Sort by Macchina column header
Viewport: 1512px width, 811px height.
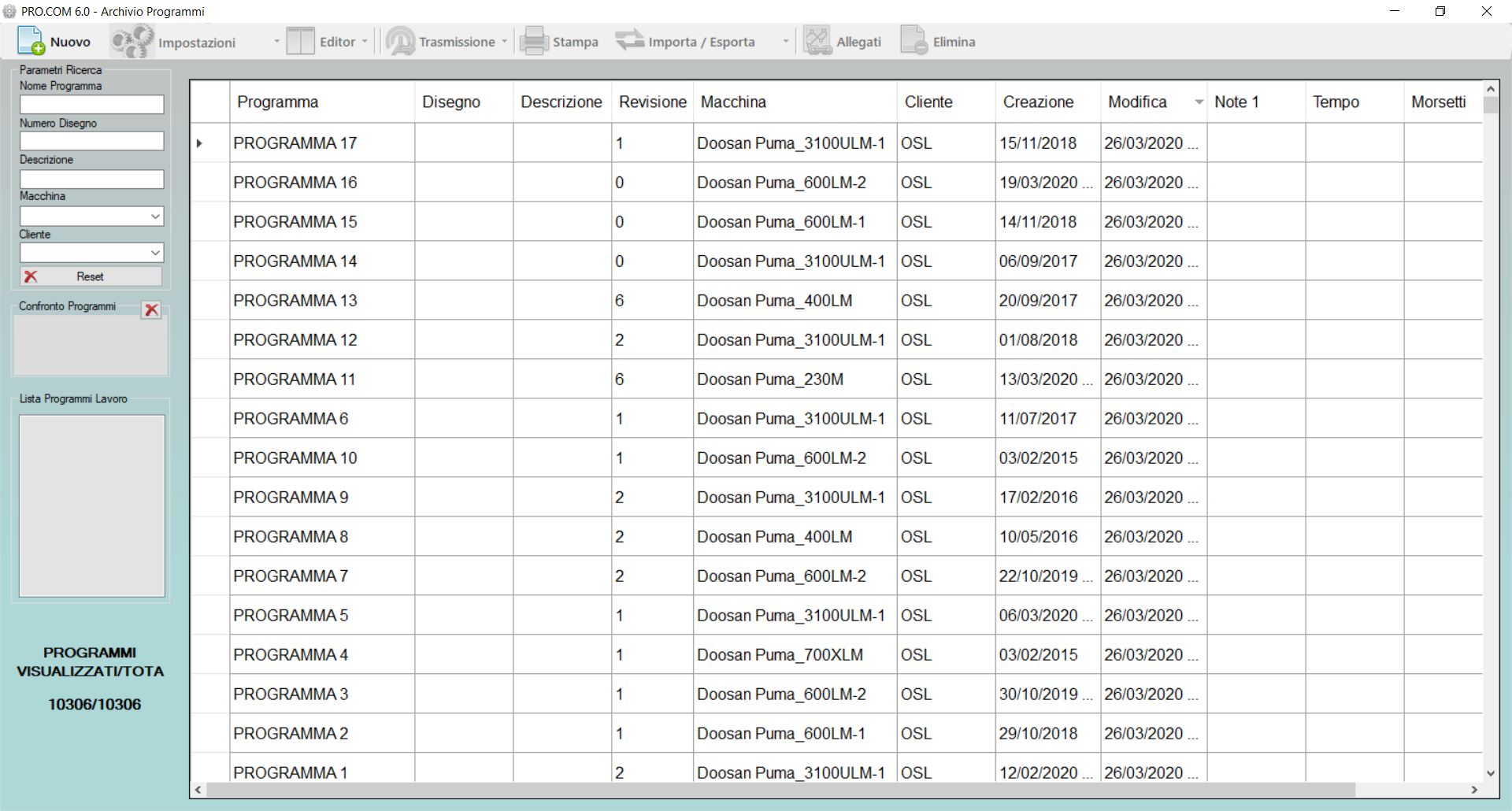795,102
